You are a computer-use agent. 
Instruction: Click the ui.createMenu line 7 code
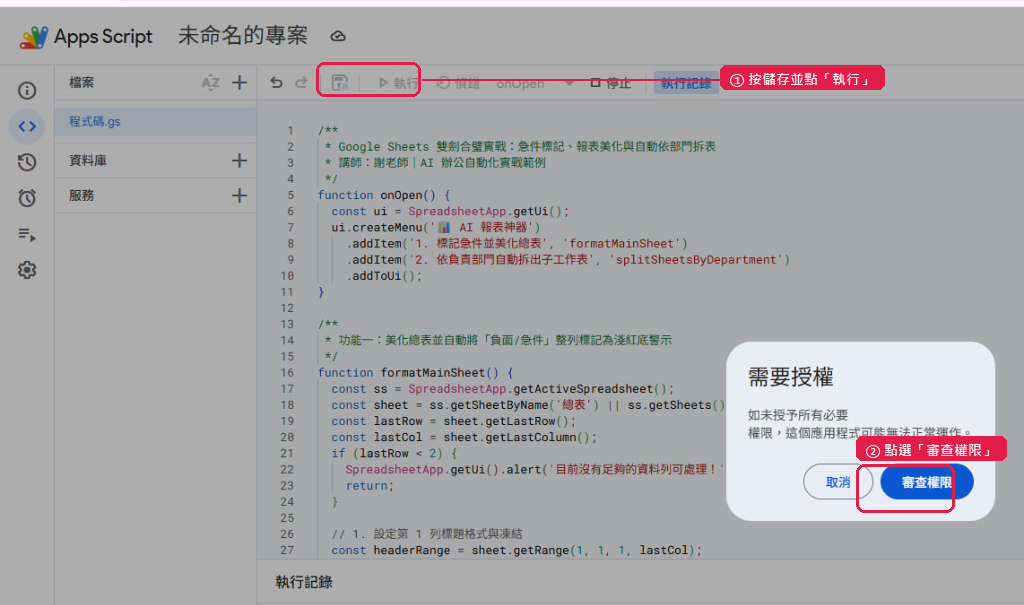pyautogui.click(x=436, y=227)
